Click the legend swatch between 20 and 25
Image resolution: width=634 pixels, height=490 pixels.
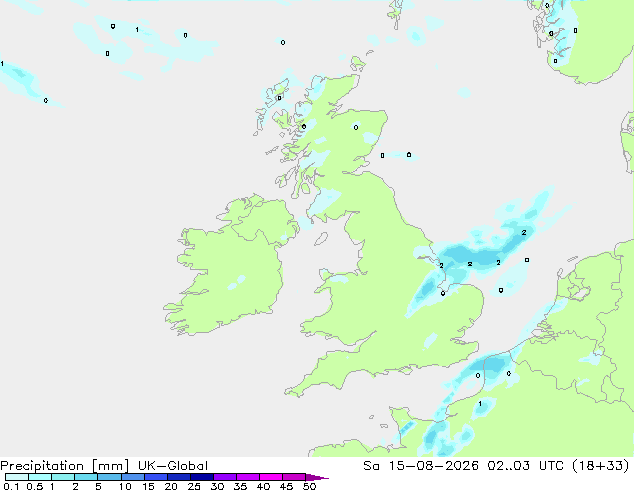(x=179, y=477)
